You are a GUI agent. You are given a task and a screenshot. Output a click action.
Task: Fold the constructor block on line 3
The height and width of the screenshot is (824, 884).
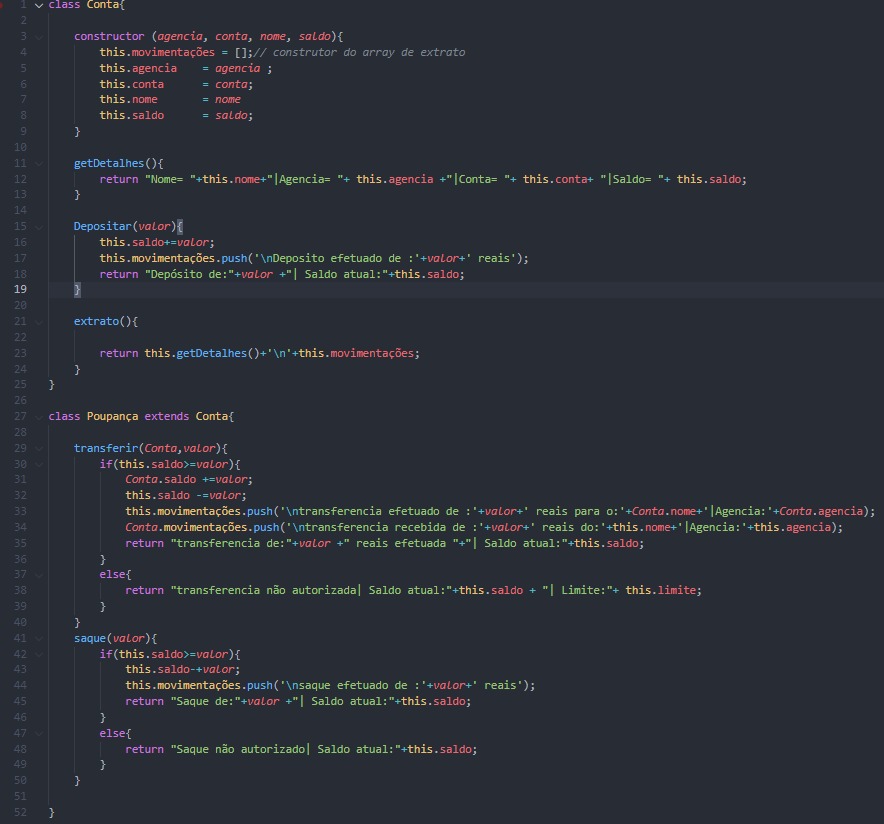[x=39, y=36]
